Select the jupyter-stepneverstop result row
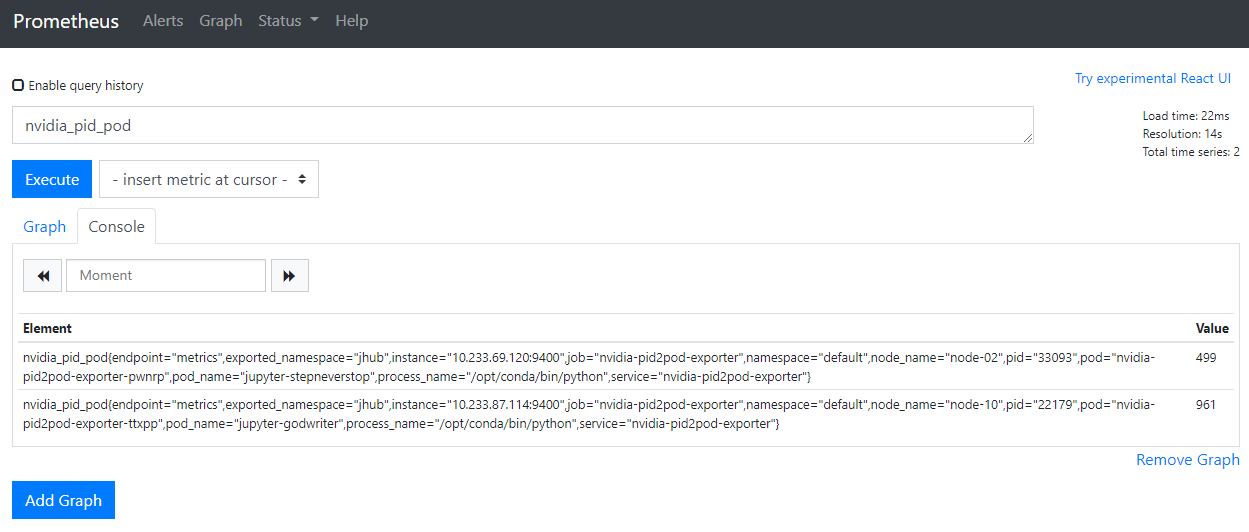This screenshot has height=532, width=1249. click(x=590, y=367)
